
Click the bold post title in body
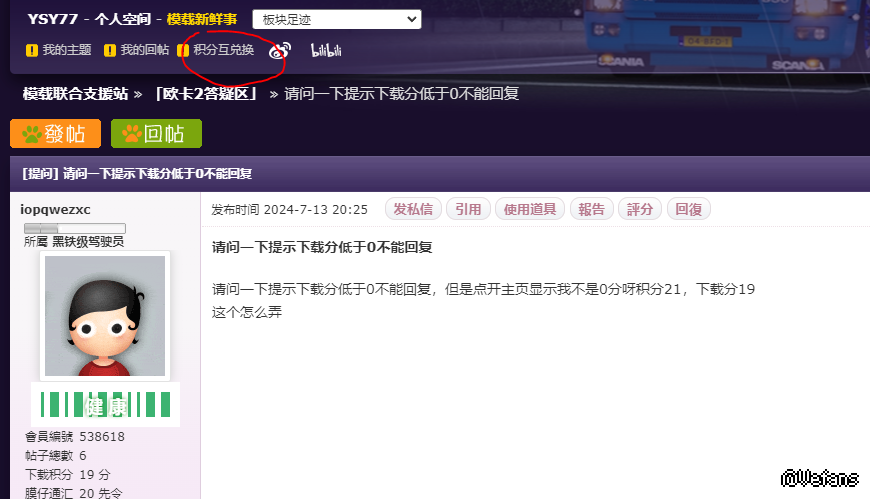322,247
